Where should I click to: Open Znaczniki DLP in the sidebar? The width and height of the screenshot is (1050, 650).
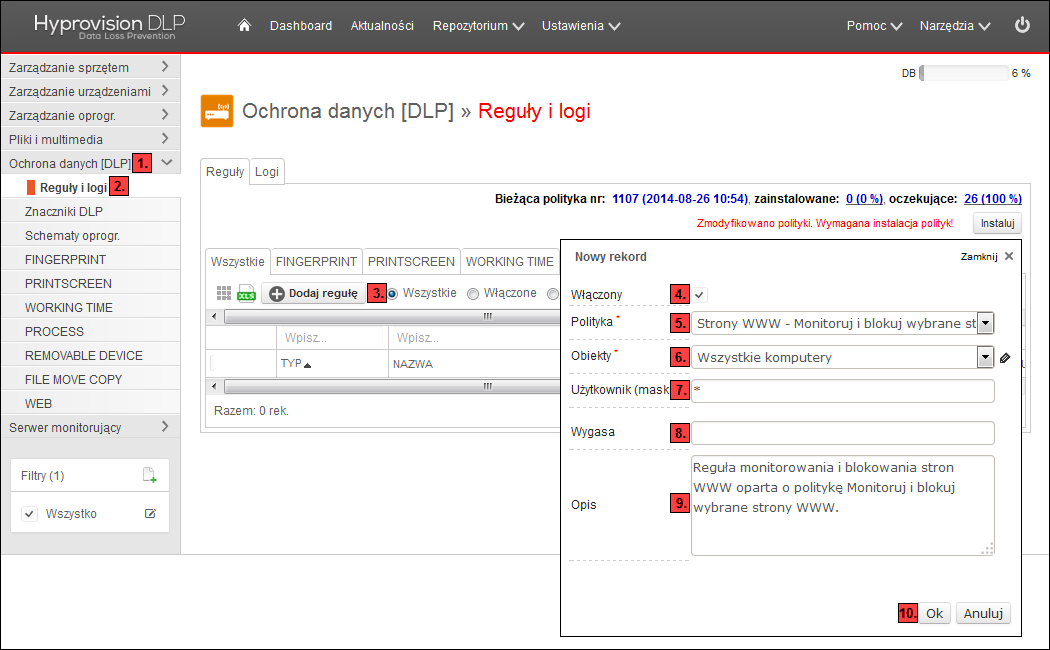click(90, 212)
